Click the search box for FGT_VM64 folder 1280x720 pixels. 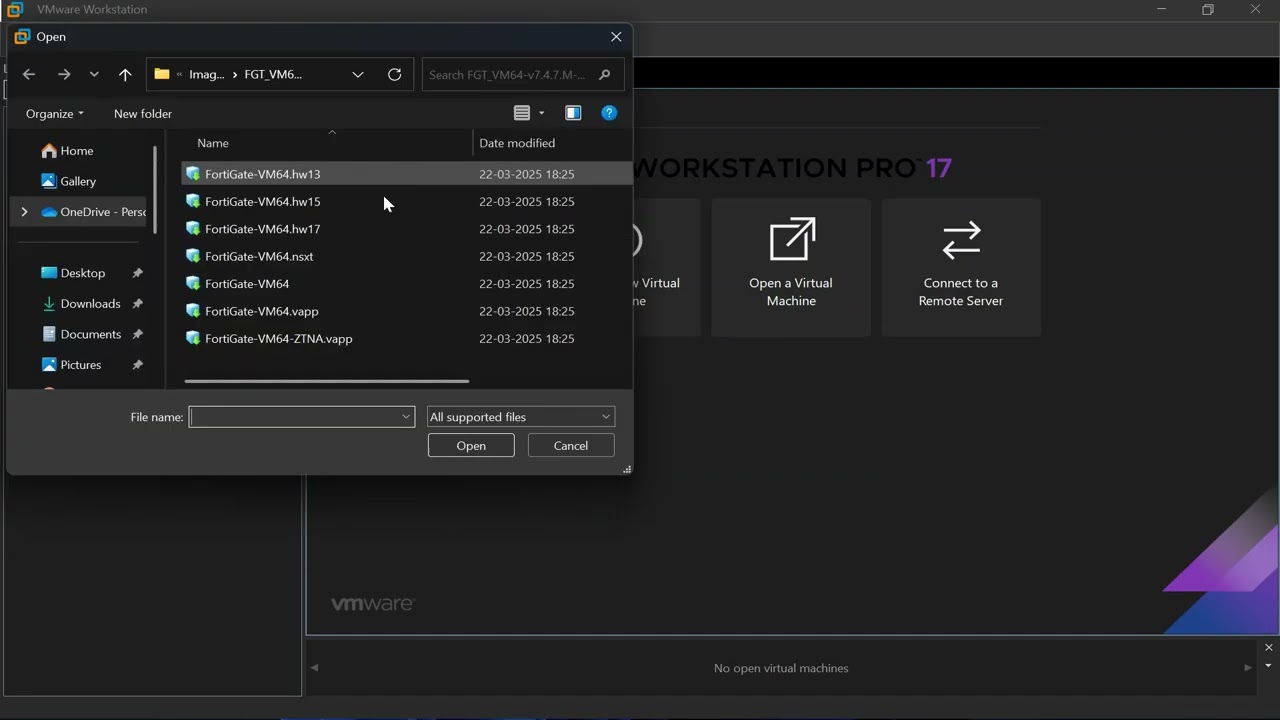[509, 74]
